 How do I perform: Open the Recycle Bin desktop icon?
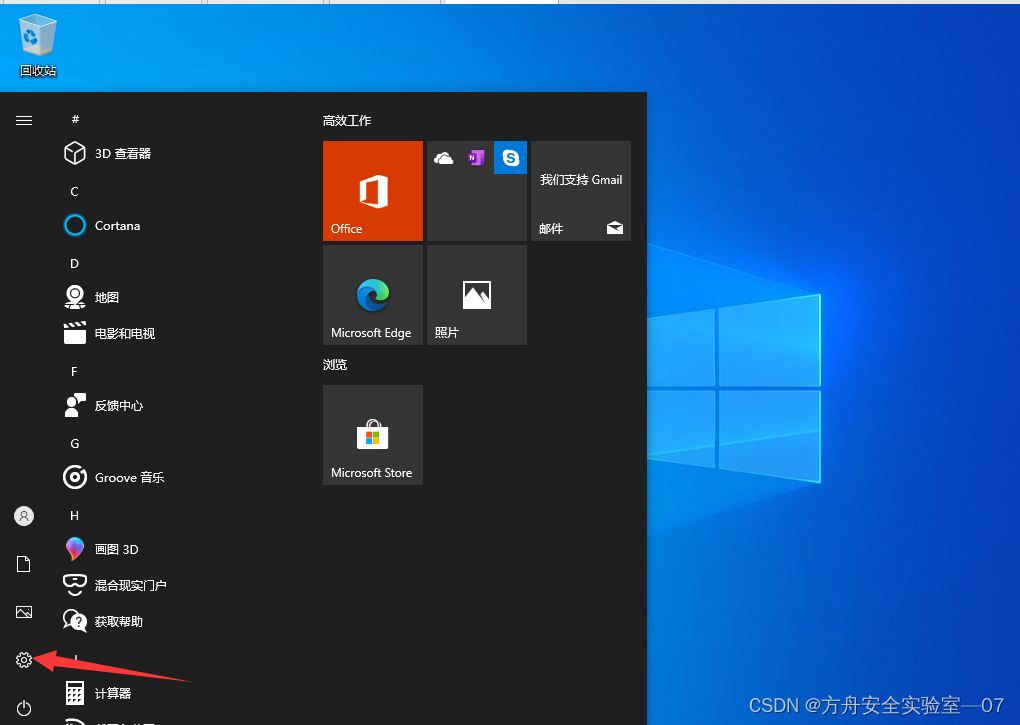pos(38,46)
